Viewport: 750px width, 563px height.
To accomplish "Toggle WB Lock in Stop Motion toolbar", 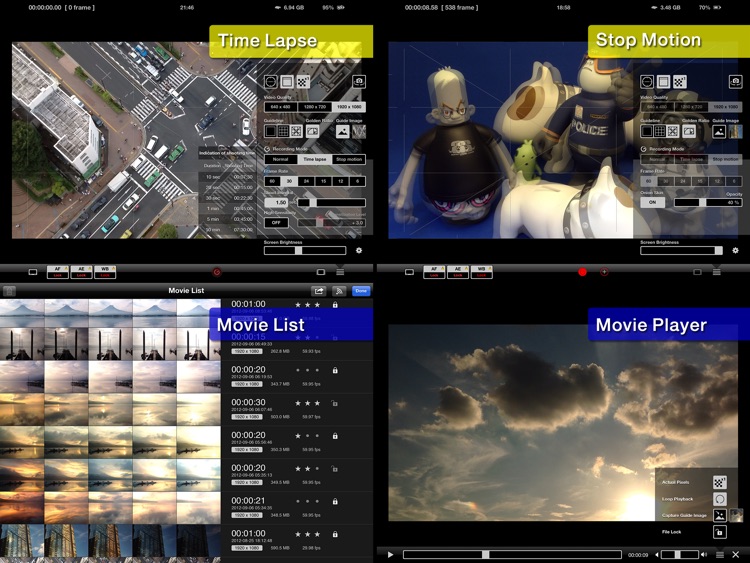I will [x=482, y=272].
